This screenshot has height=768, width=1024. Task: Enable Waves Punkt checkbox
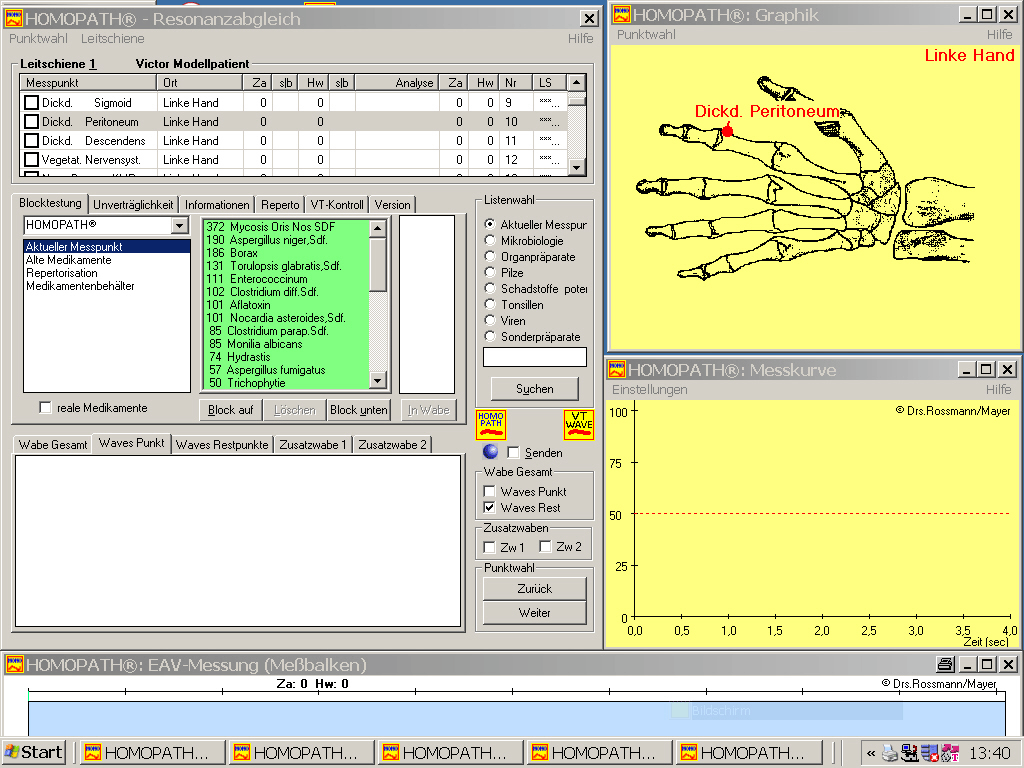click(489, 491)
